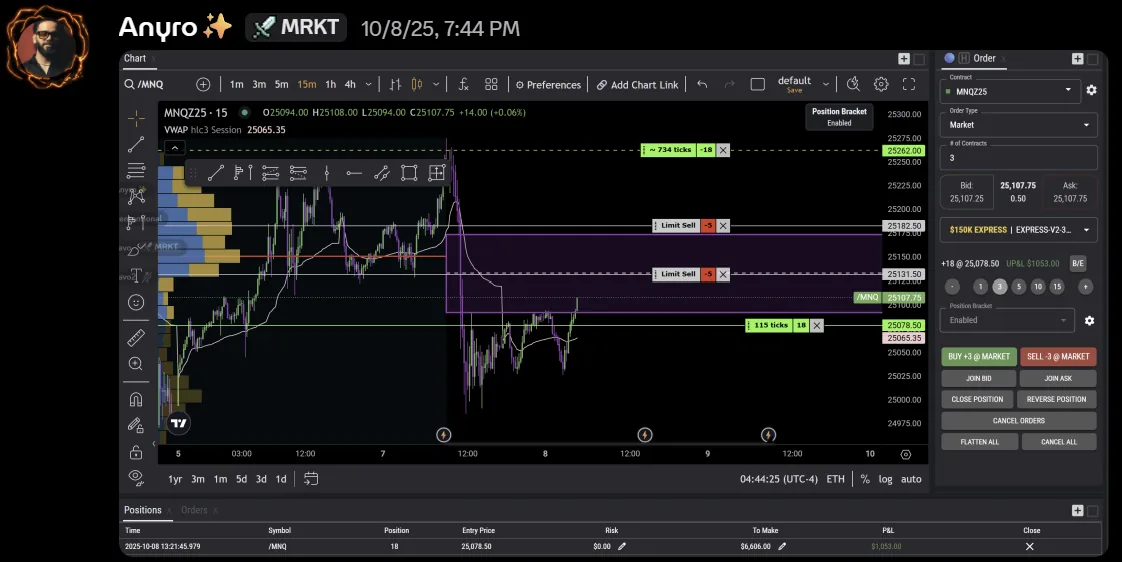Viewport: 1122px width, 562px height.
Task: Expand the Contract MNQZ25 dropdown
Action: (1008, 91)
